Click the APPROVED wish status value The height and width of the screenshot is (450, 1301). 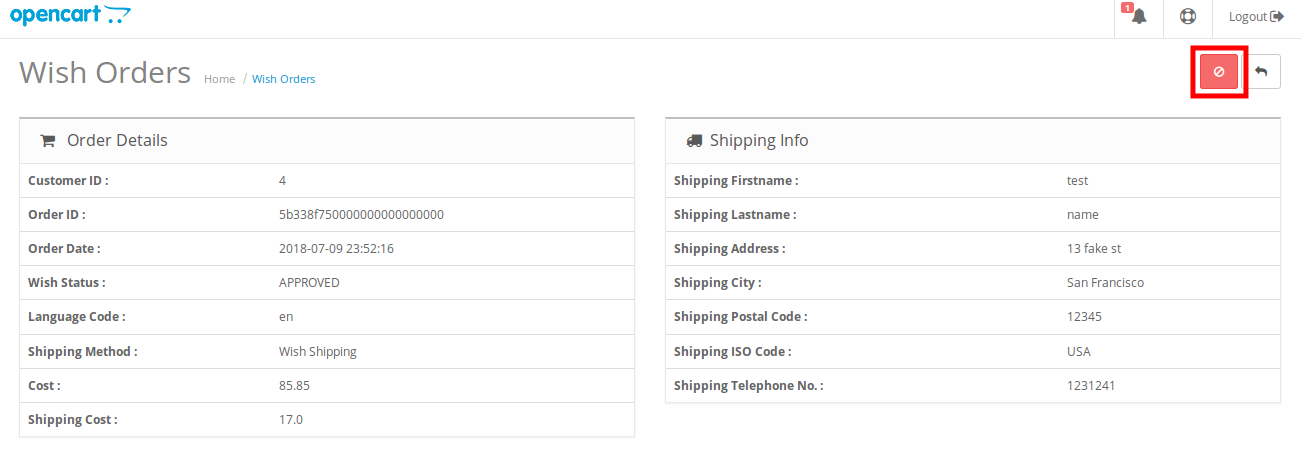click(309, 283)
